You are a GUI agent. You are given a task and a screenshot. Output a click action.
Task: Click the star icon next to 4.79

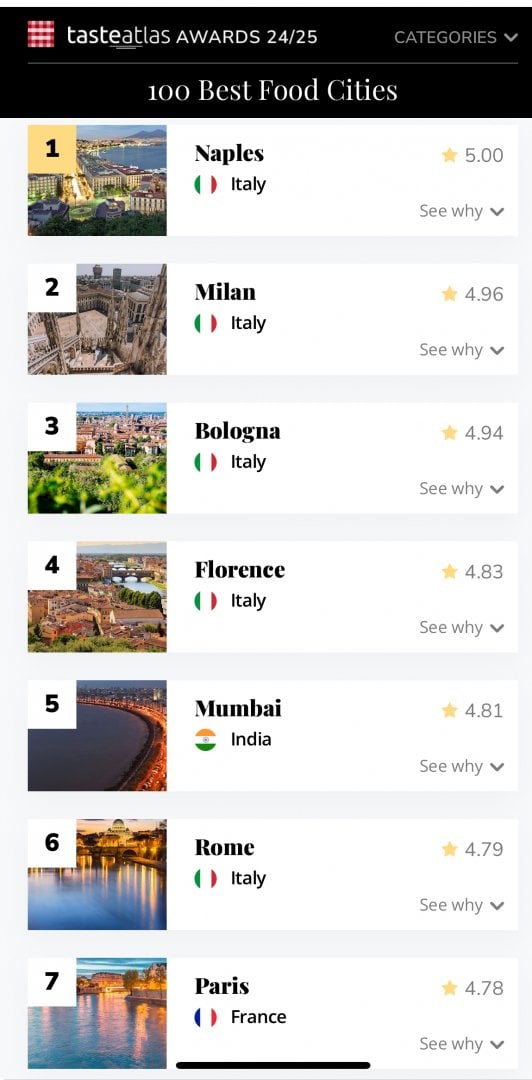tap(449, 849)
